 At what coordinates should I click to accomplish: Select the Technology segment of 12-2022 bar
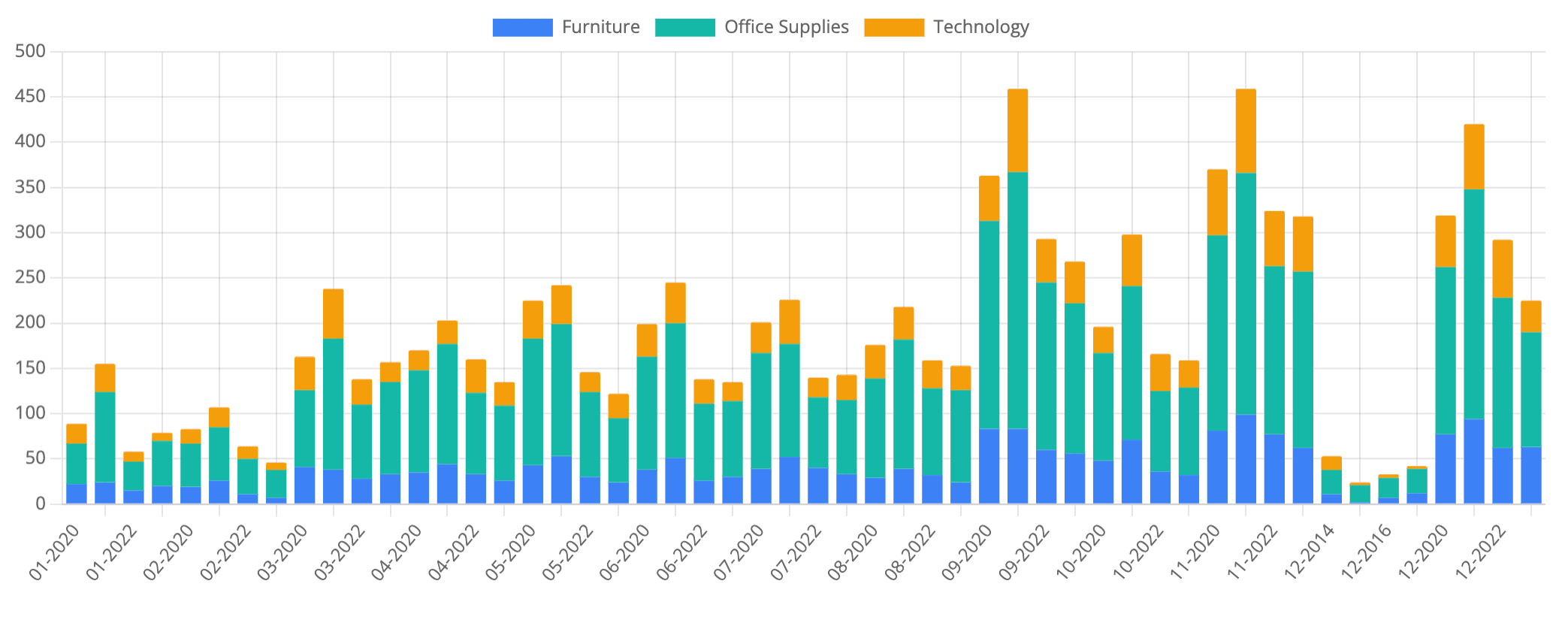[x=1503, y=269]
